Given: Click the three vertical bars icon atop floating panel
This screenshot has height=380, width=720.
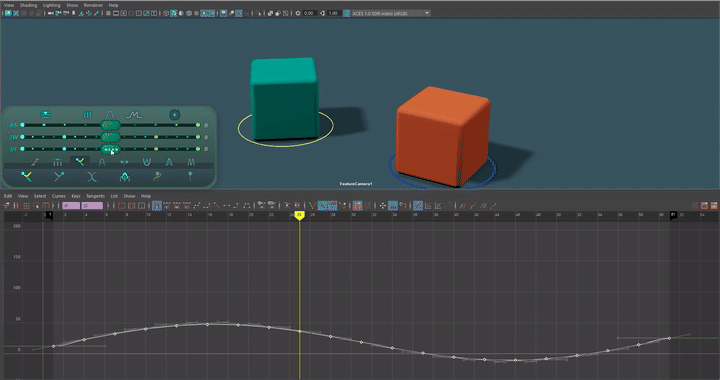Looking at the screenshot, I should 87,115.
